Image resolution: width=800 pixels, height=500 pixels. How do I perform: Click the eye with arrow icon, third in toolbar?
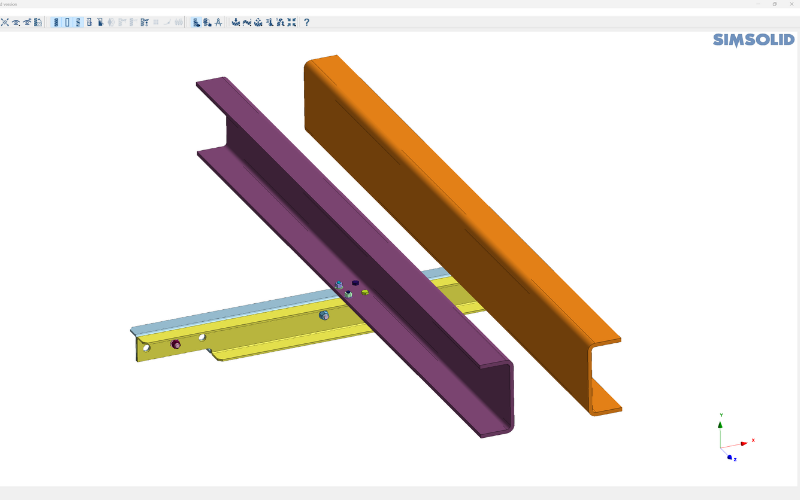coord(27,22)
